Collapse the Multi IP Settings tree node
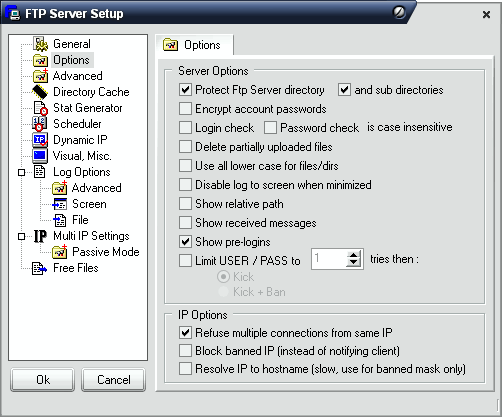The image size is (502, 417). click(22, 236)
